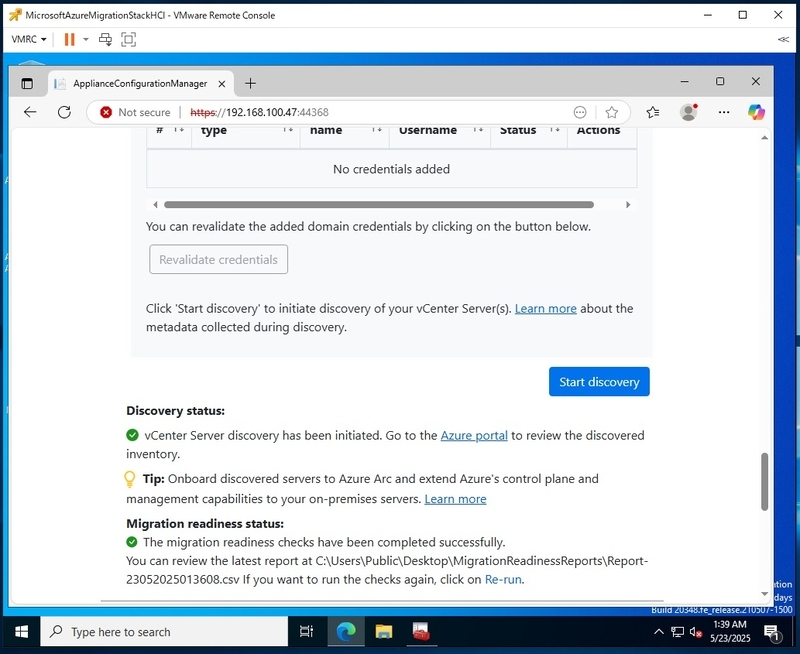This screenshot has width=800, height=654.
Task: Maximize the Edge browser window
Action: [720, 82]
